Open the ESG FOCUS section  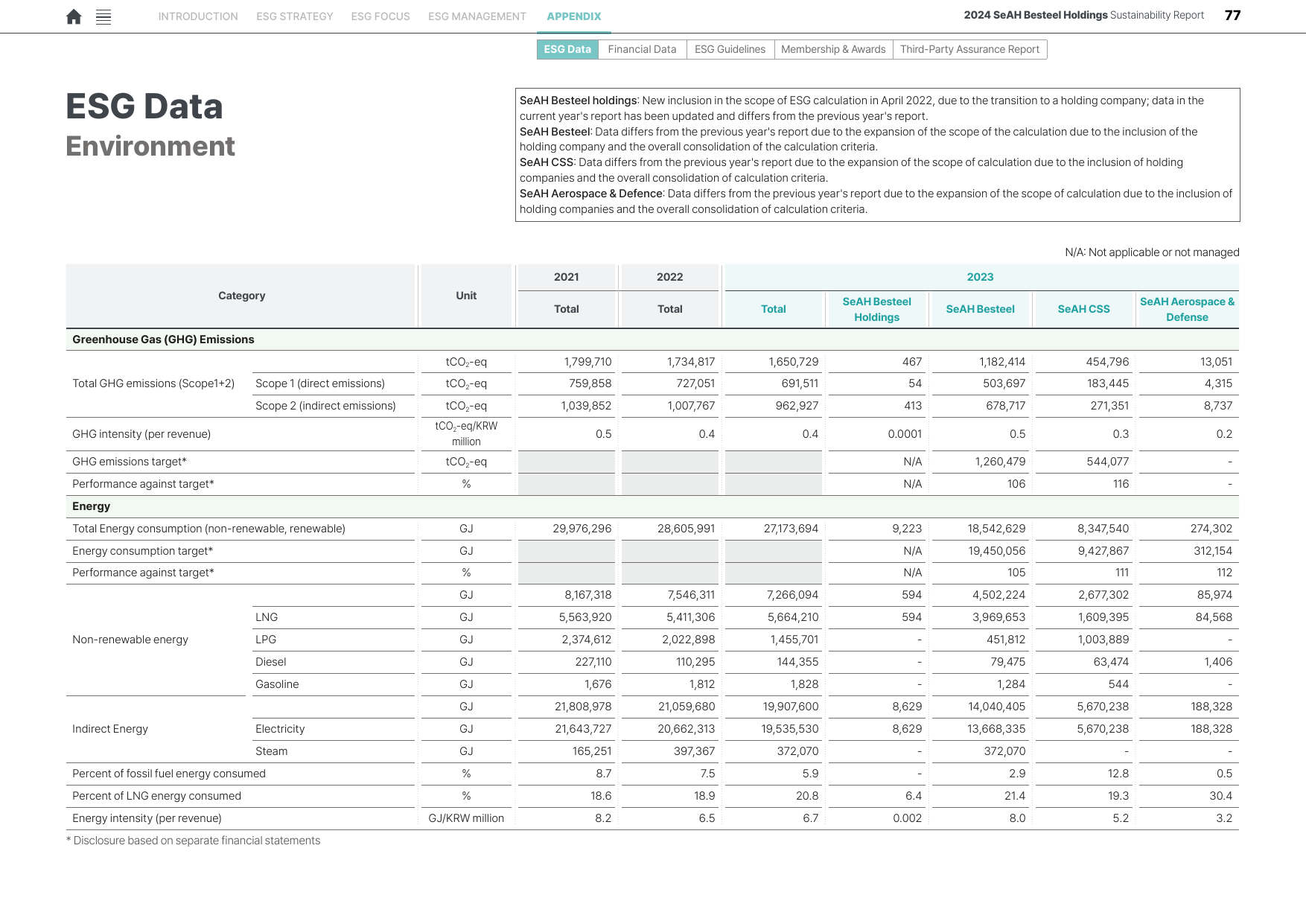click(x=380, y=16)
